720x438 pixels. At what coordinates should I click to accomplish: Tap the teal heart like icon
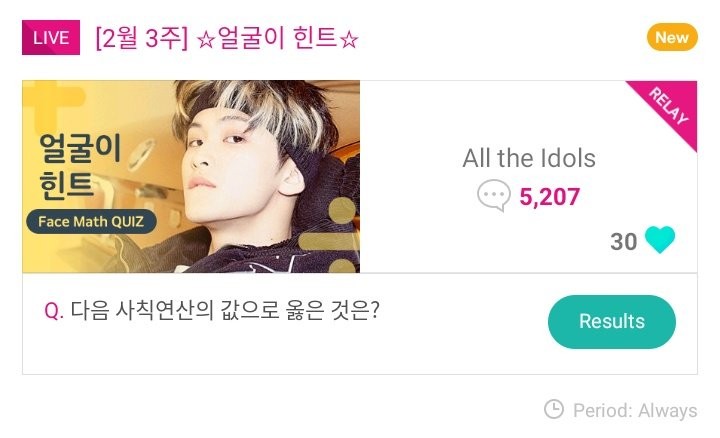coord(660,241)
